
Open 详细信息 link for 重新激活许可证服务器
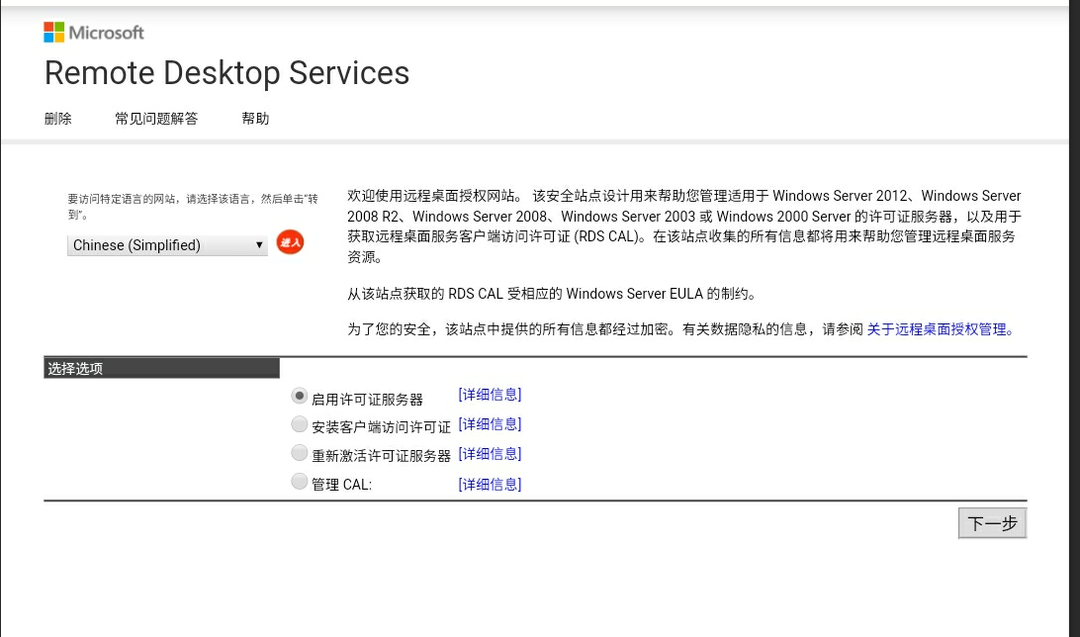tap(490, 454)
